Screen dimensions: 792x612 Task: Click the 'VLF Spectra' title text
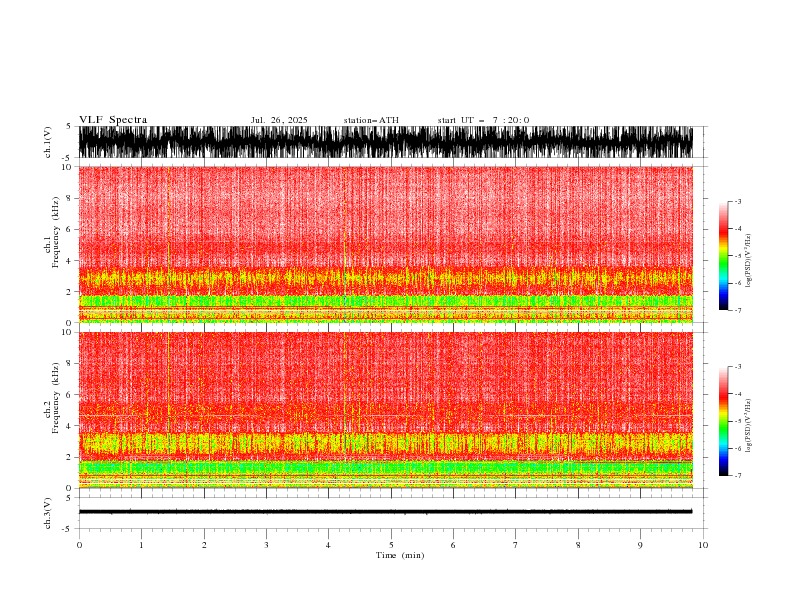pos(113,120)
